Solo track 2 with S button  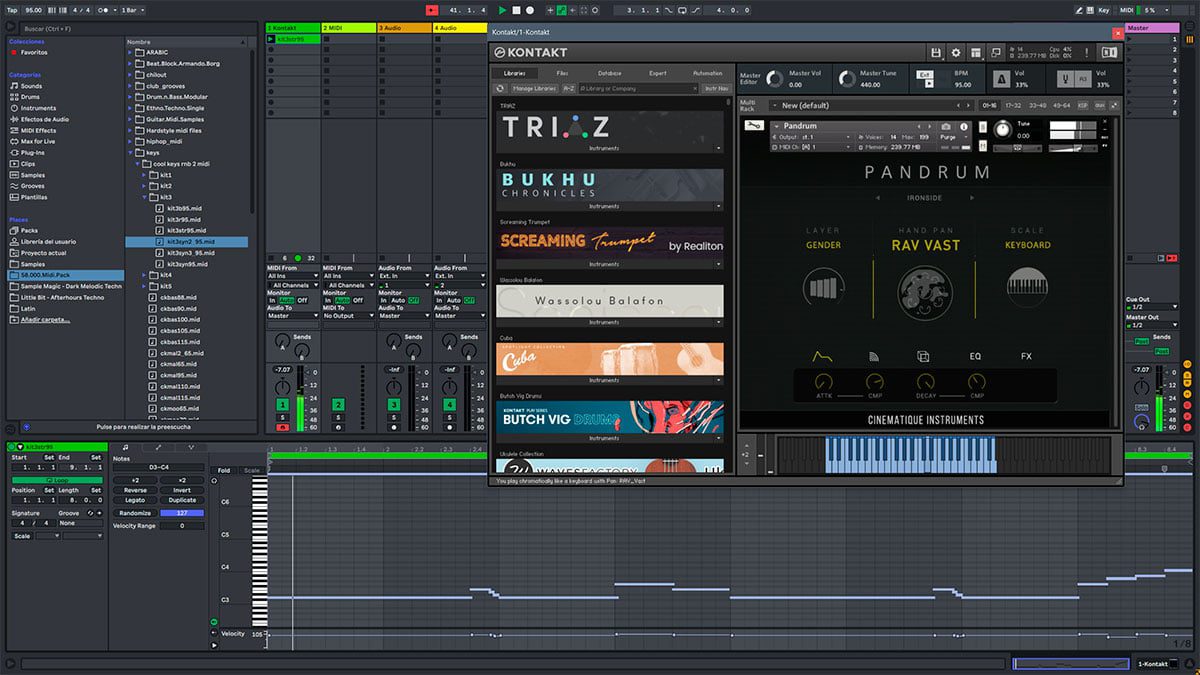339,418
